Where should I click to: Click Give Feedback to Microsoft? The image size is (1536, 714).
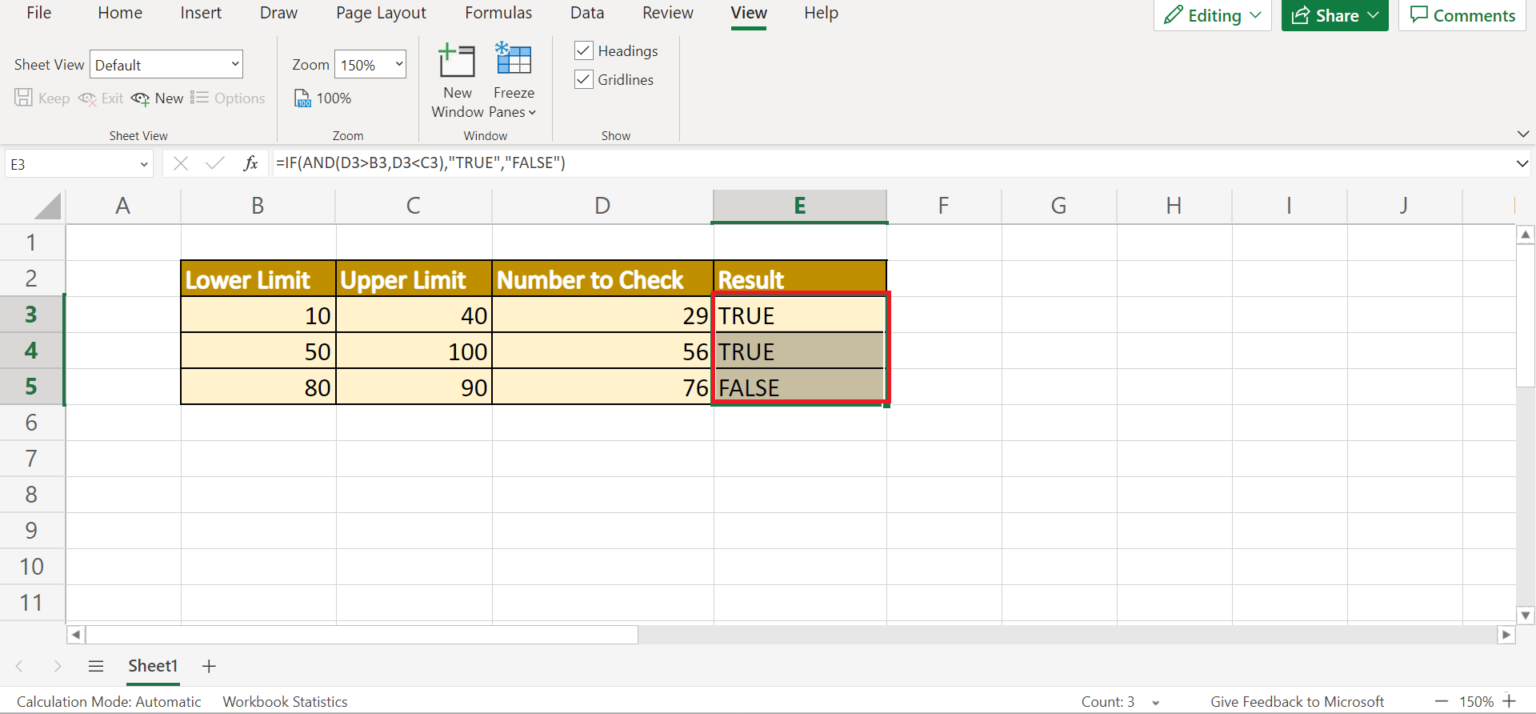click(1297, 701)
